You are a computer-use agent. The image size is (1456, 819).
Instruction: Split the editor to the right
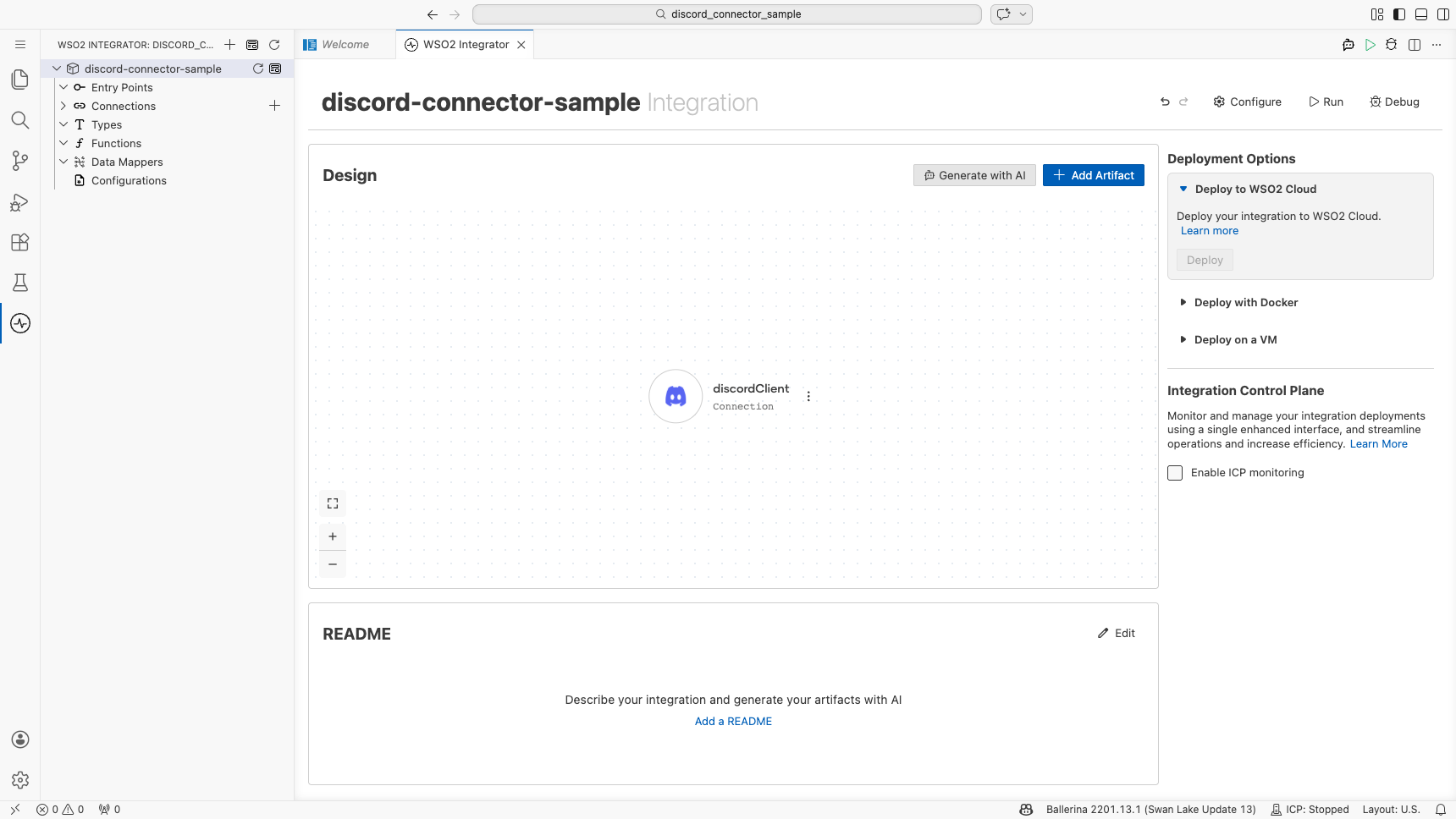[x=1415, y=45]
